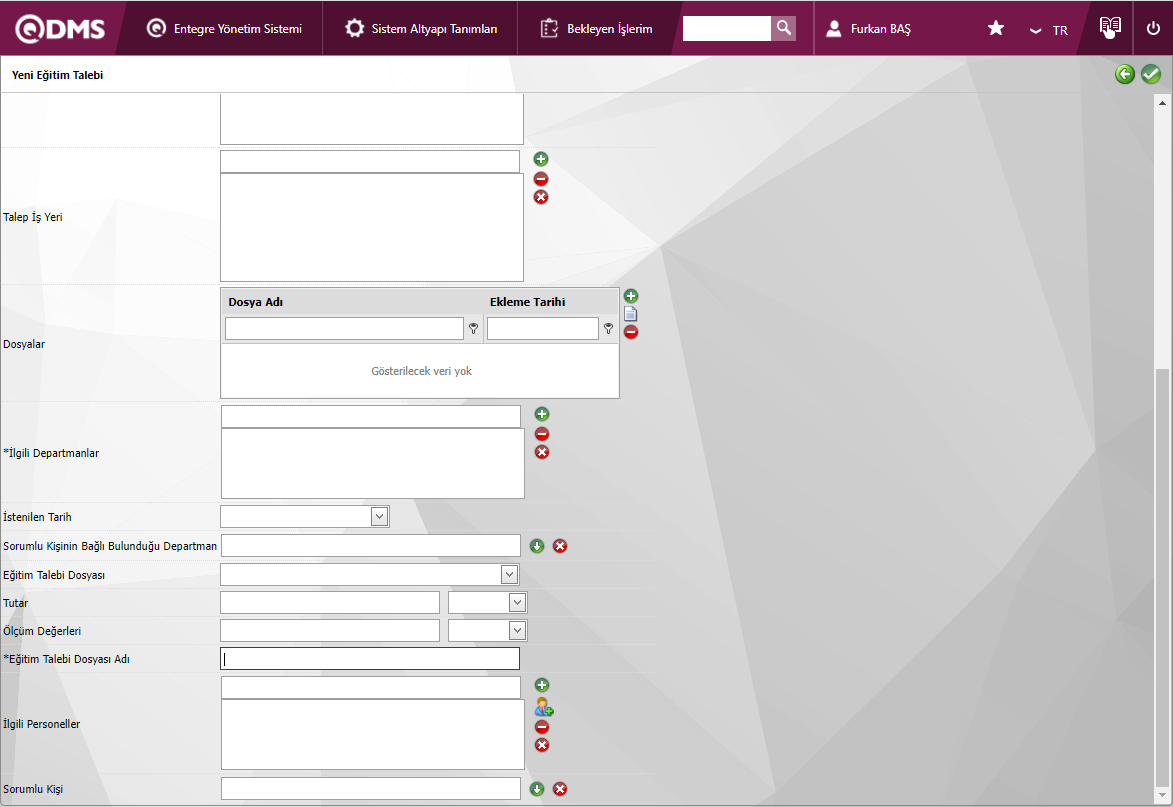Click Ekleme Tarihi filter input

(x=542, y=328)
